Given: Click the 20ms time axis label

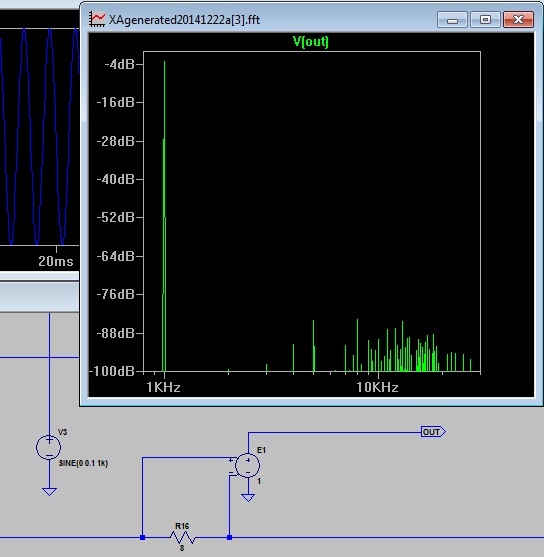Looking at the screenshot, I should pyautogui.click(x=55, y=261).
